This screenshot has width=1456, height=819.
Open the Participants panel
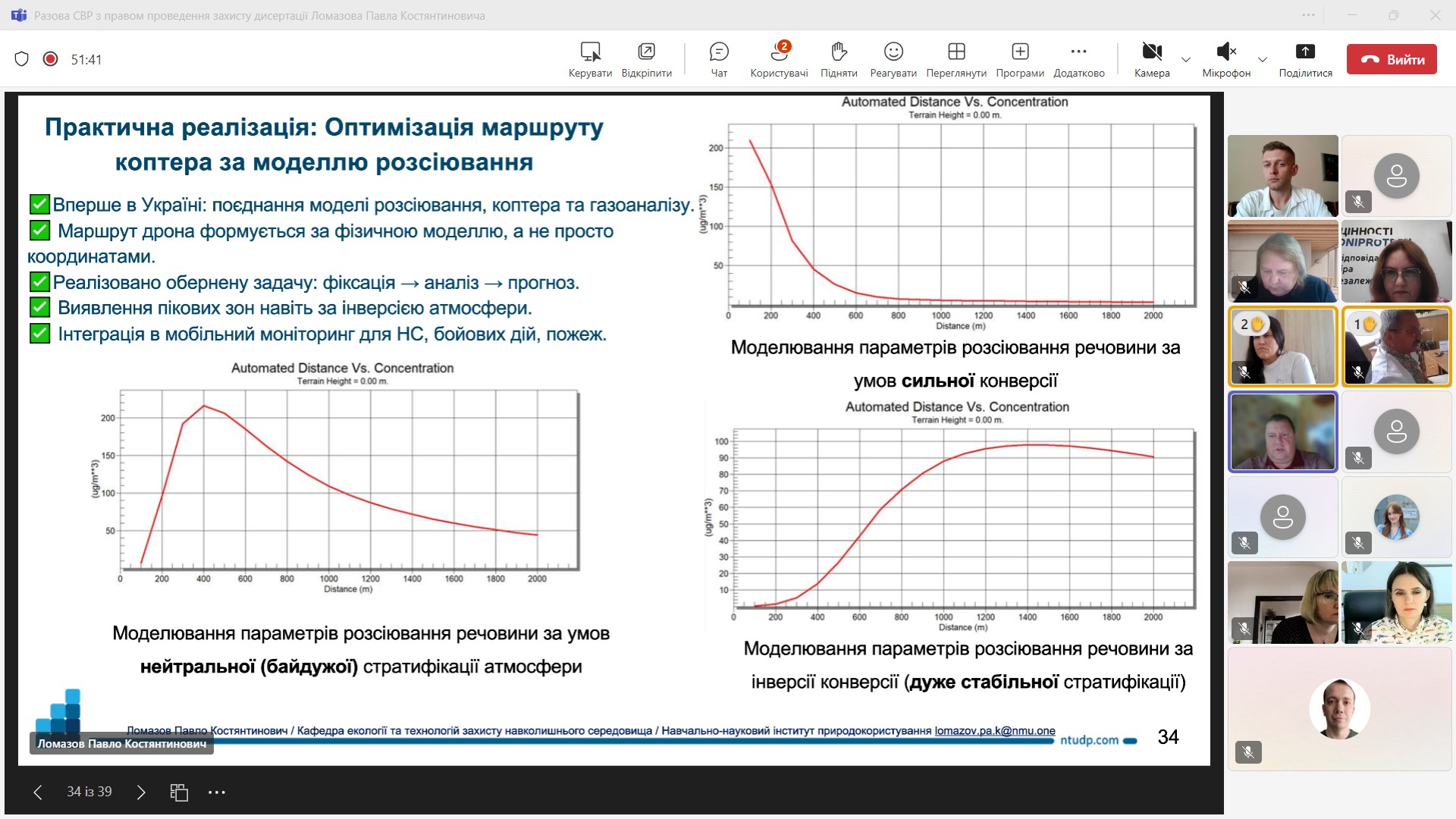(x=779, y=59)
